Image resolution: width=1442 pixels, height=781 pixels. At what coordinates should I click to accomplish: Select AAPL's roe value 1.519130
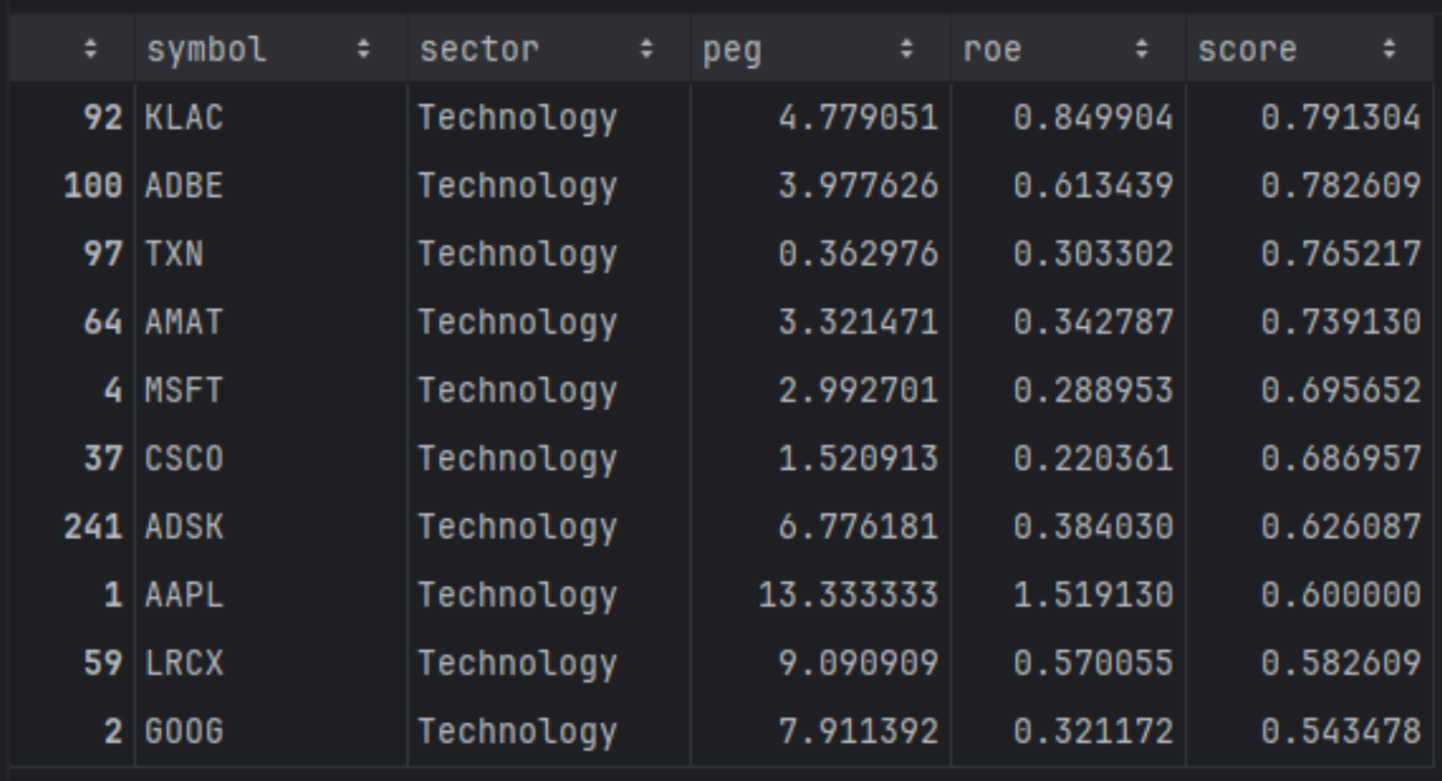pyautogui.click(x=1093, y=595)
